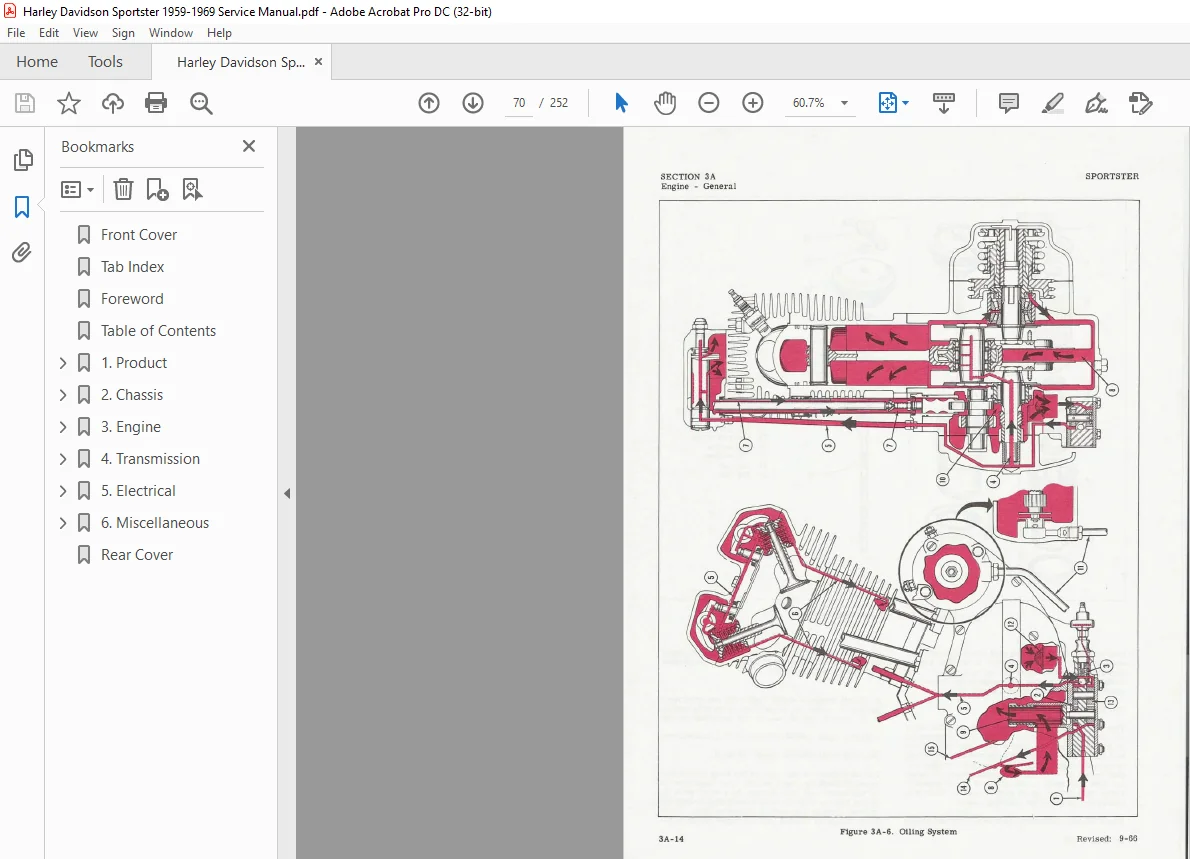Select the highlight text pen tool

click(1053, 102)
